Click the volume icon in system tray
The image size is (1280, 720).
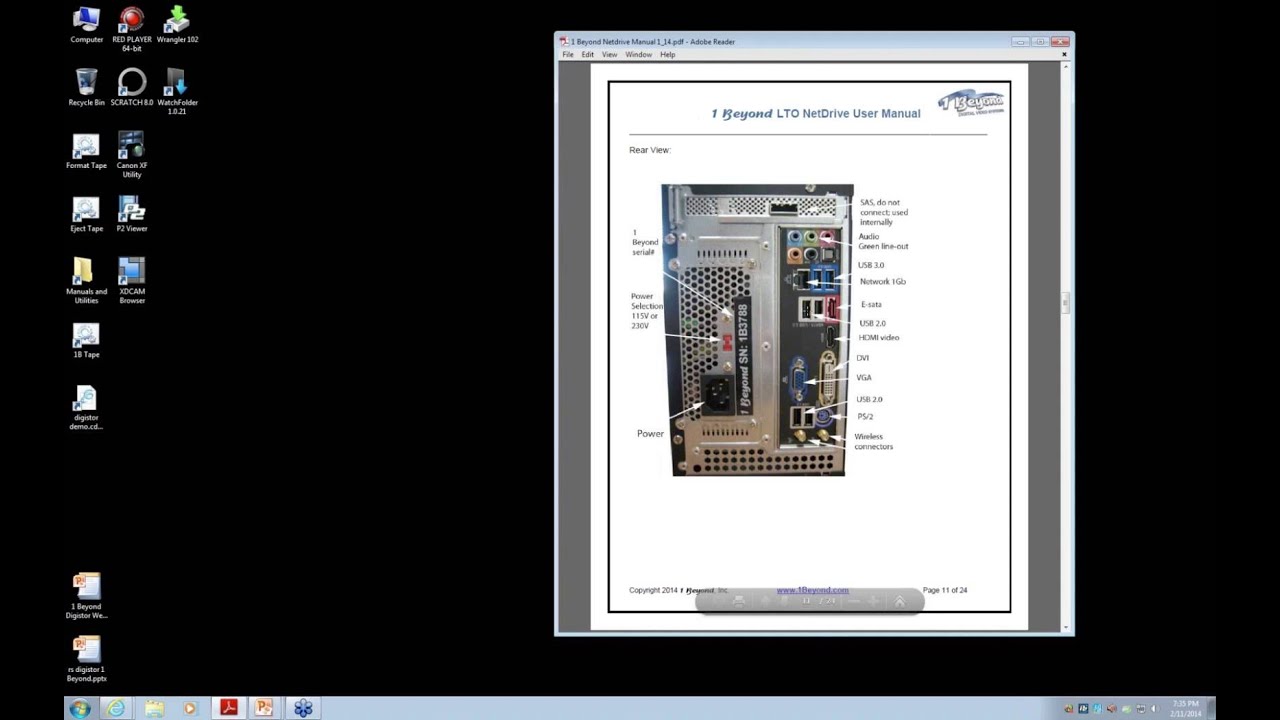click(1153, 708)
